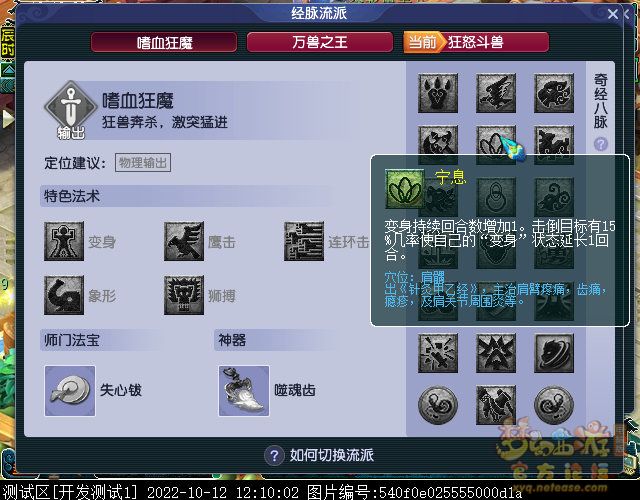Open the 奇经八脉 question mark help
Screen dimensions: 640x500
point(601,144)
